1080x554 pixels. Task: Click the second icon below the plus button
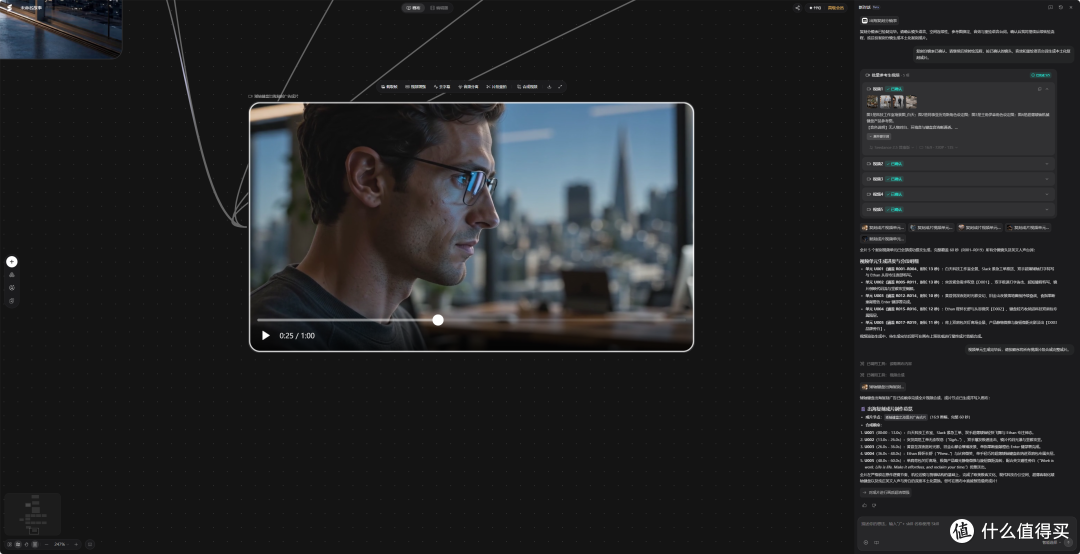(12, 275)
